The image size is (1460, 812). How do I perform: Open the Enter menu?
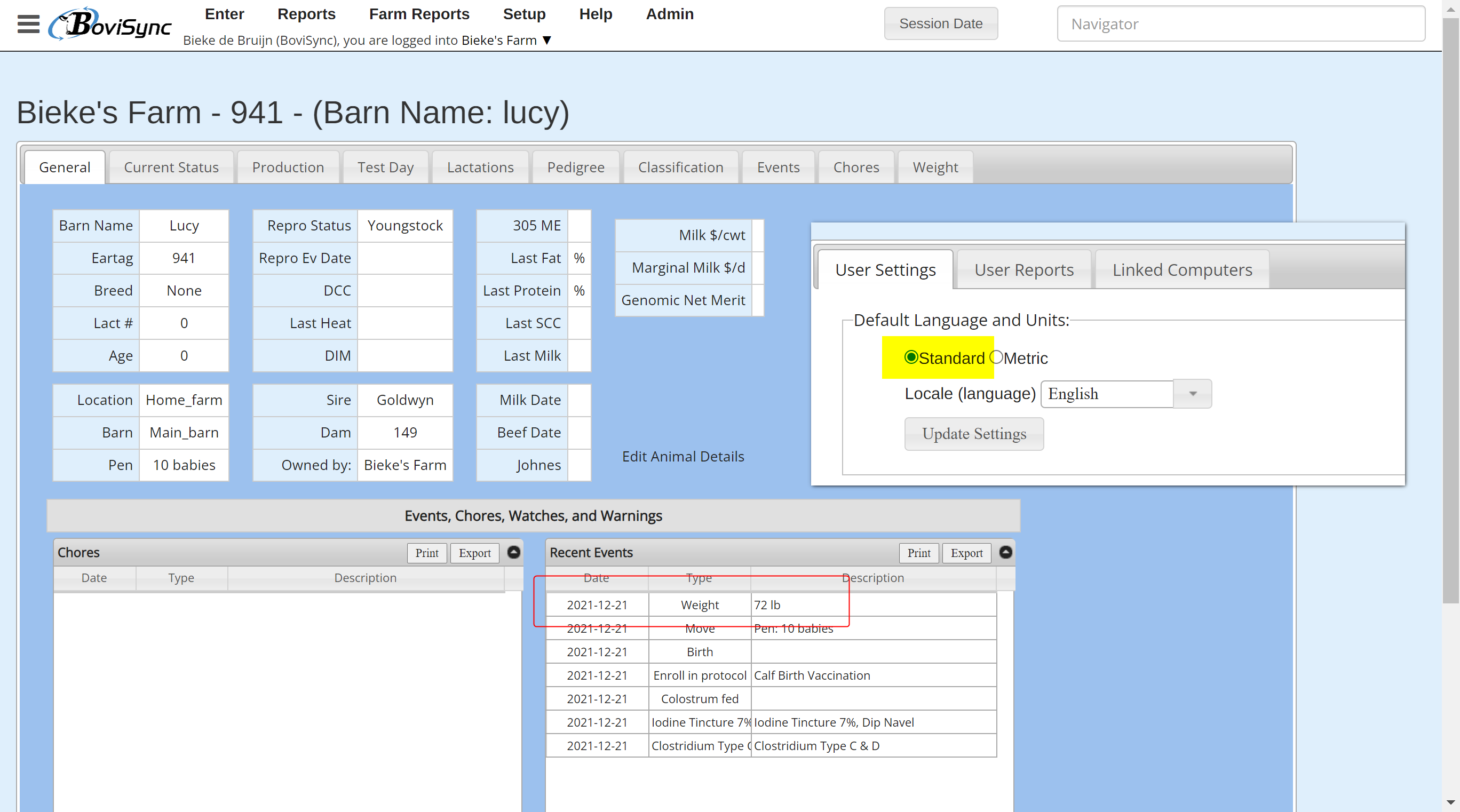pos(224,13)
